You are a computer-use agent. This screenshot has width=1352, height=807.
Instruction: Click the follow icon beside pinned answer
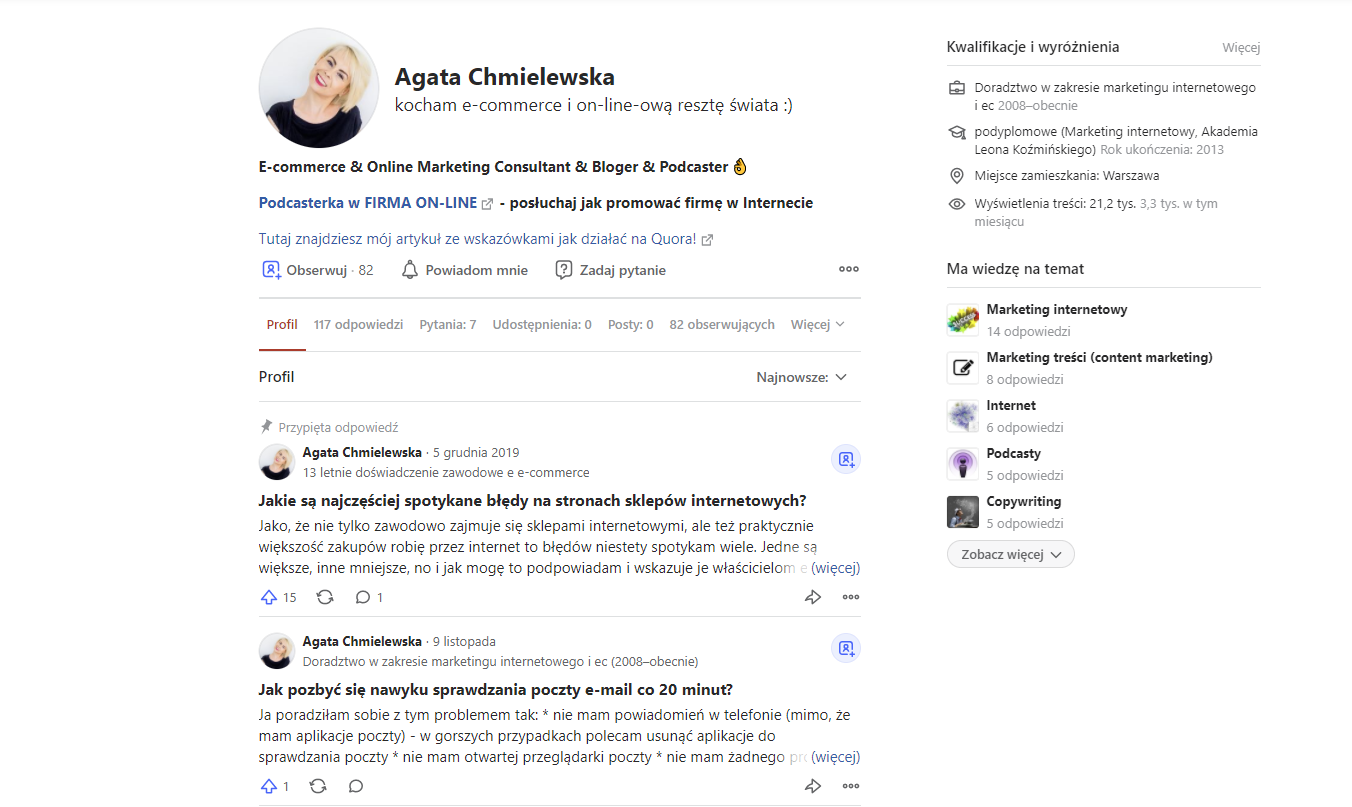[846, 459]
